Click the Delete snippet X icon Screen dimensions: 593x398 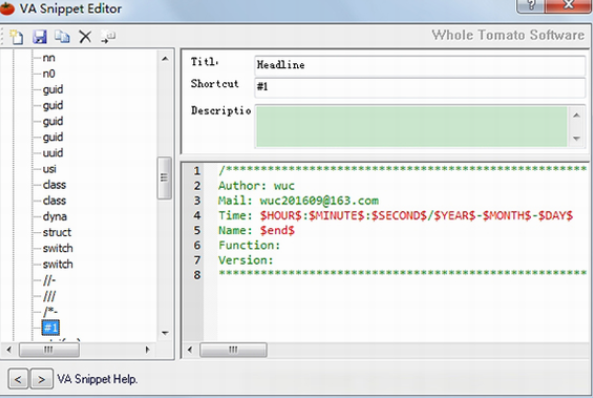[x=85, y=37]
